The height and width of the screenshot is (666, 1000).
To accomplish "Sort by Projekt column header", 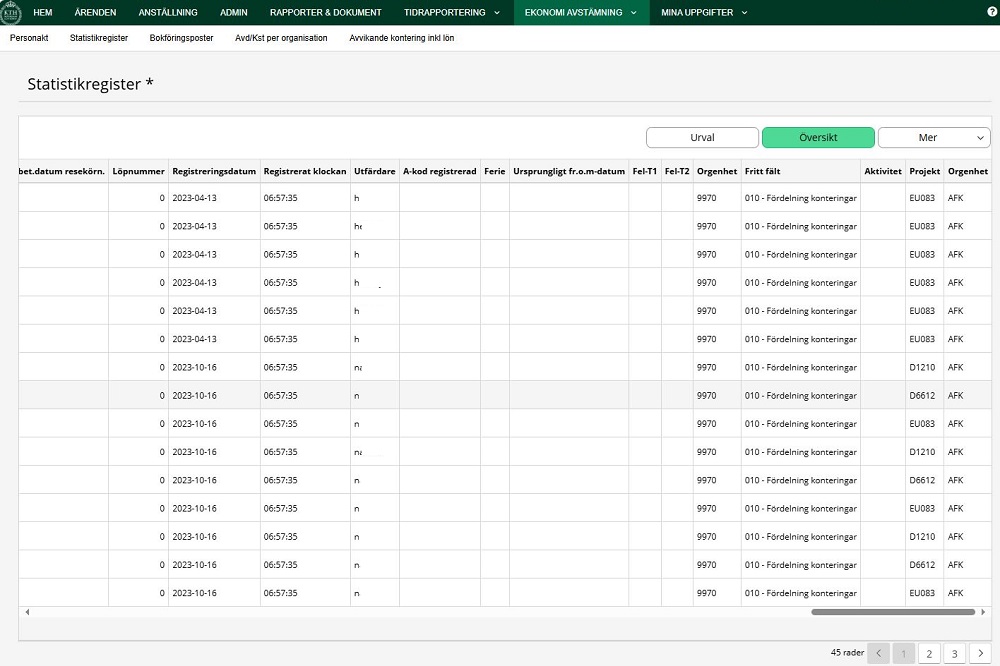I will (x=925, y=171).
